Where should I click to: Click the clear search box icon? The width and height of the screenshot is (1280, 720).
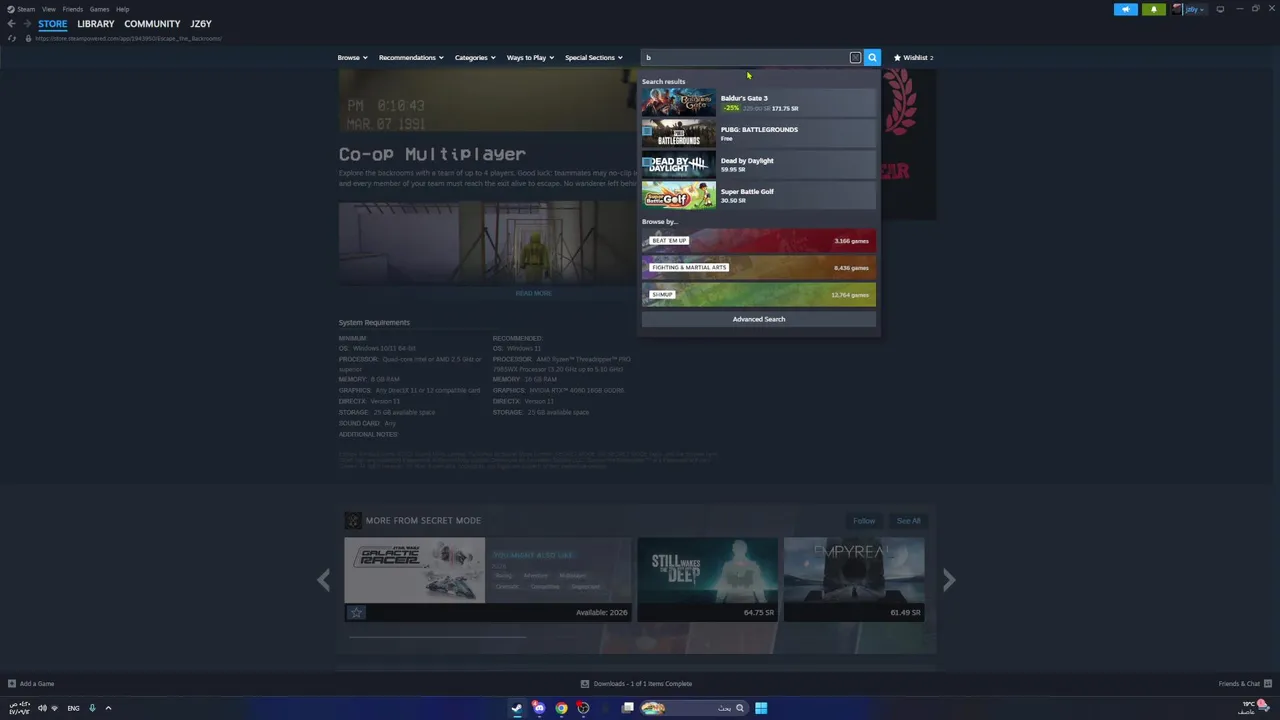click(855, 58)
